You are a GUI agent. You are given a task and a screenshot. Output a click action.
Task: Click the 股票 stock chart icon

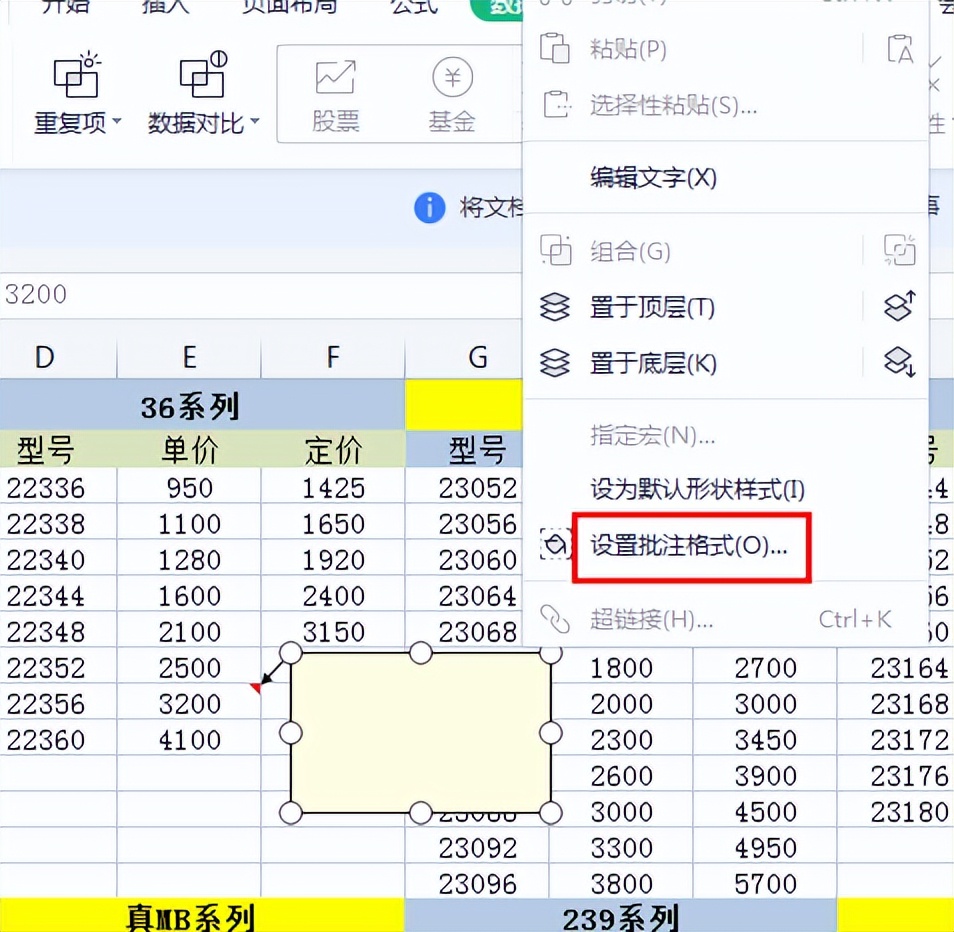pos(335,77)
